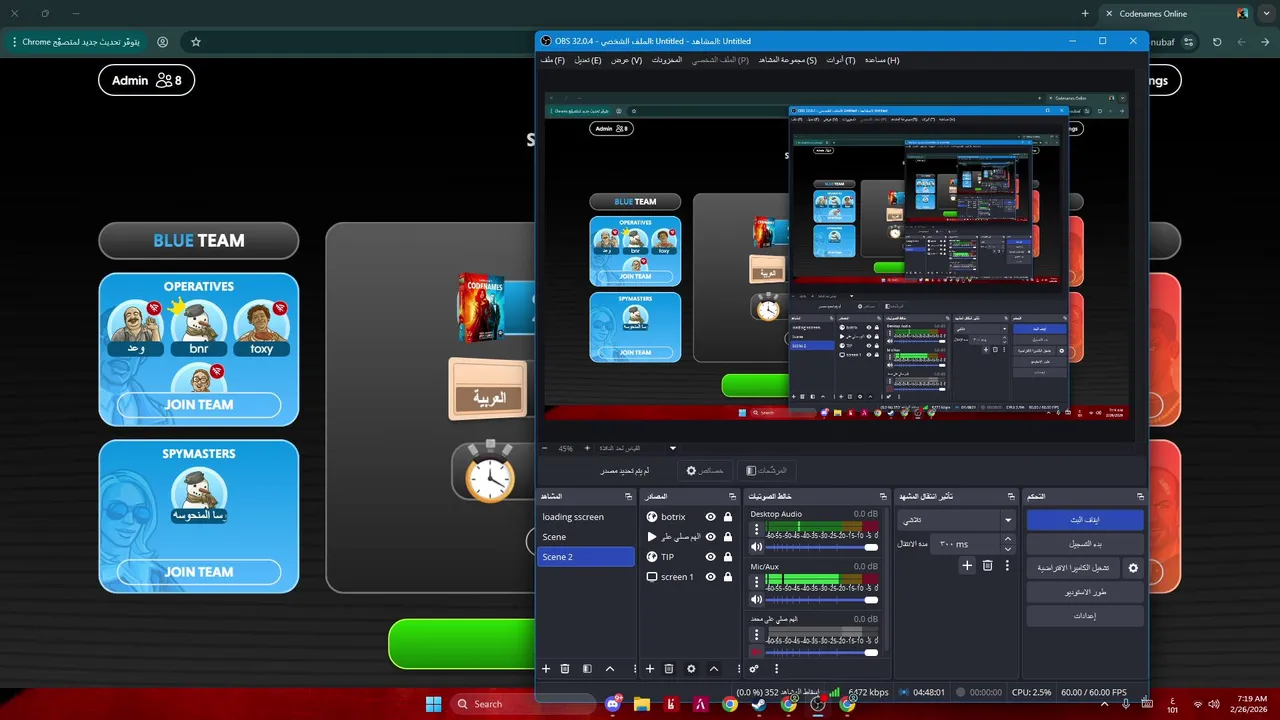
Task: Open the عرض (V) View menu
Action: click(627, 60)
